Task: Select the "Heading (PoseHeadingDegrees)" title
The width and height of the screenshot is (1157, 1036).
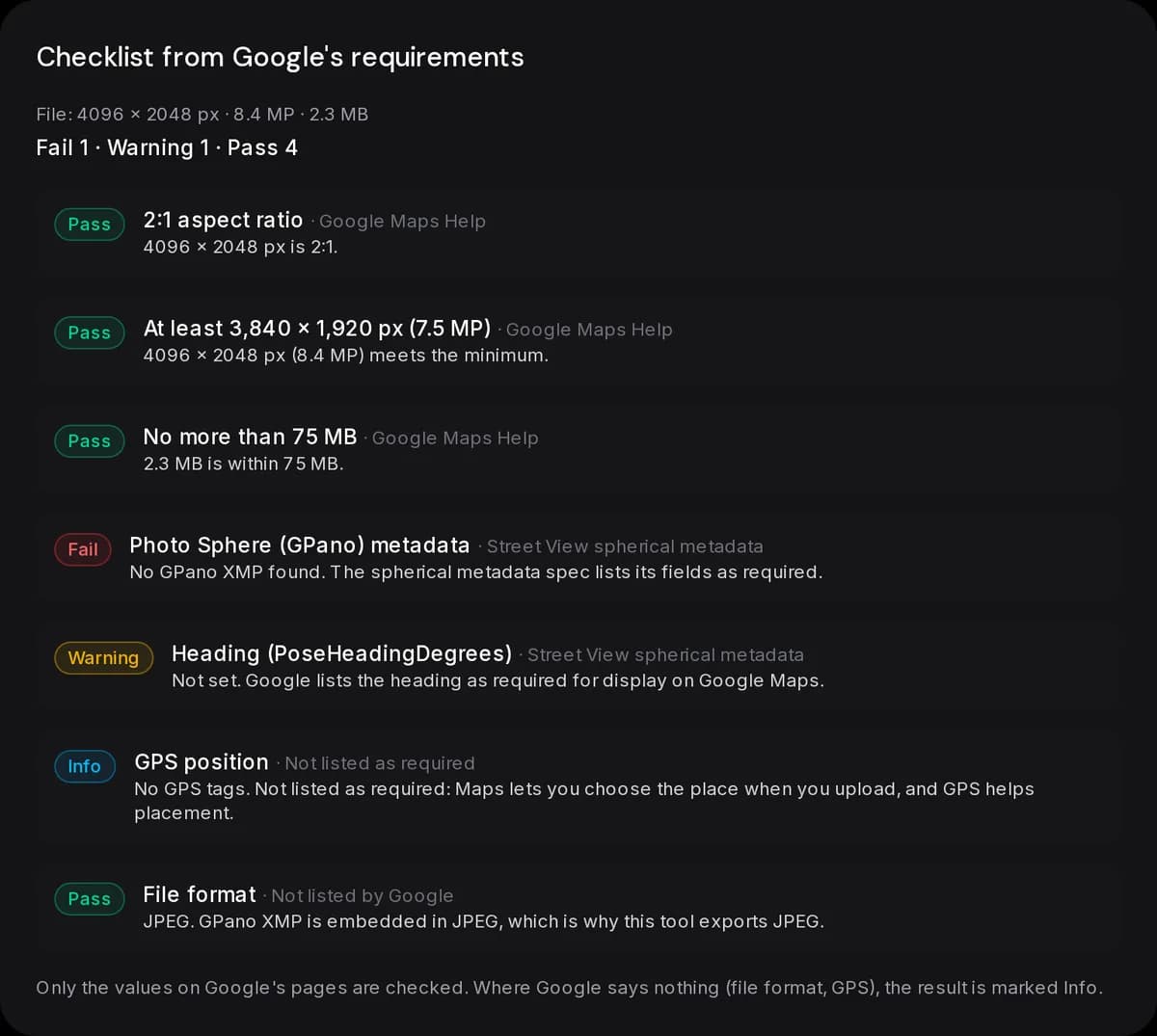Action: click(341, 653)
